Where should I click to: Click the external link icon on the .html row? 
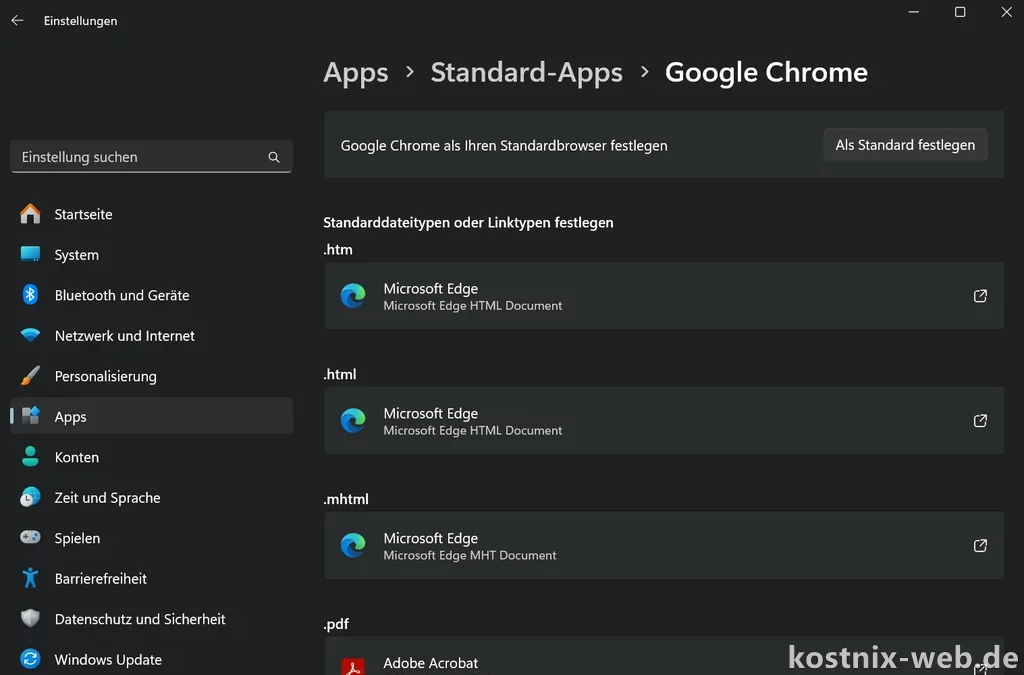pos(979,421)
